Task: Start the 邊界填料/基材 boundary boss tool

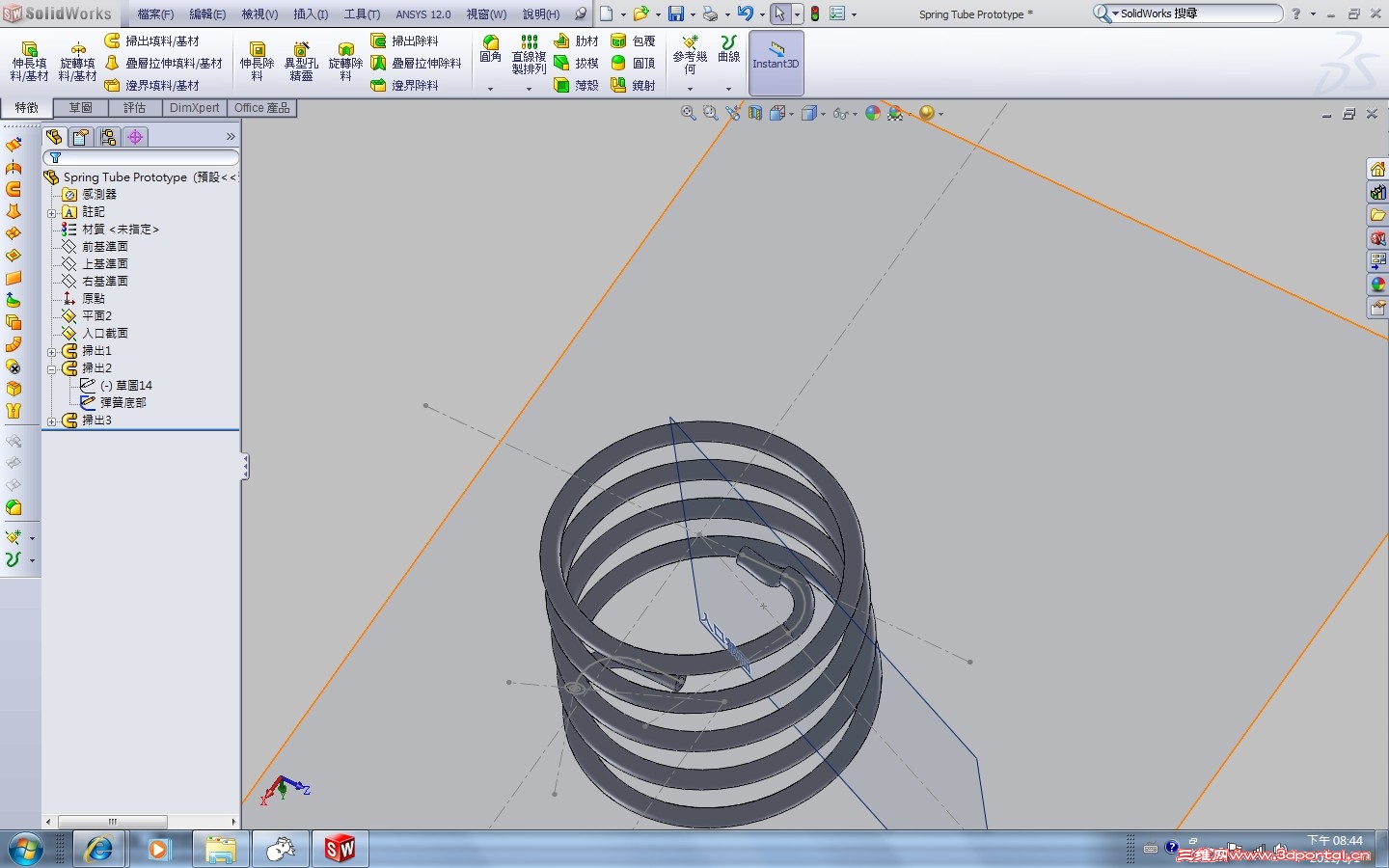Action: tap(152, 85)
